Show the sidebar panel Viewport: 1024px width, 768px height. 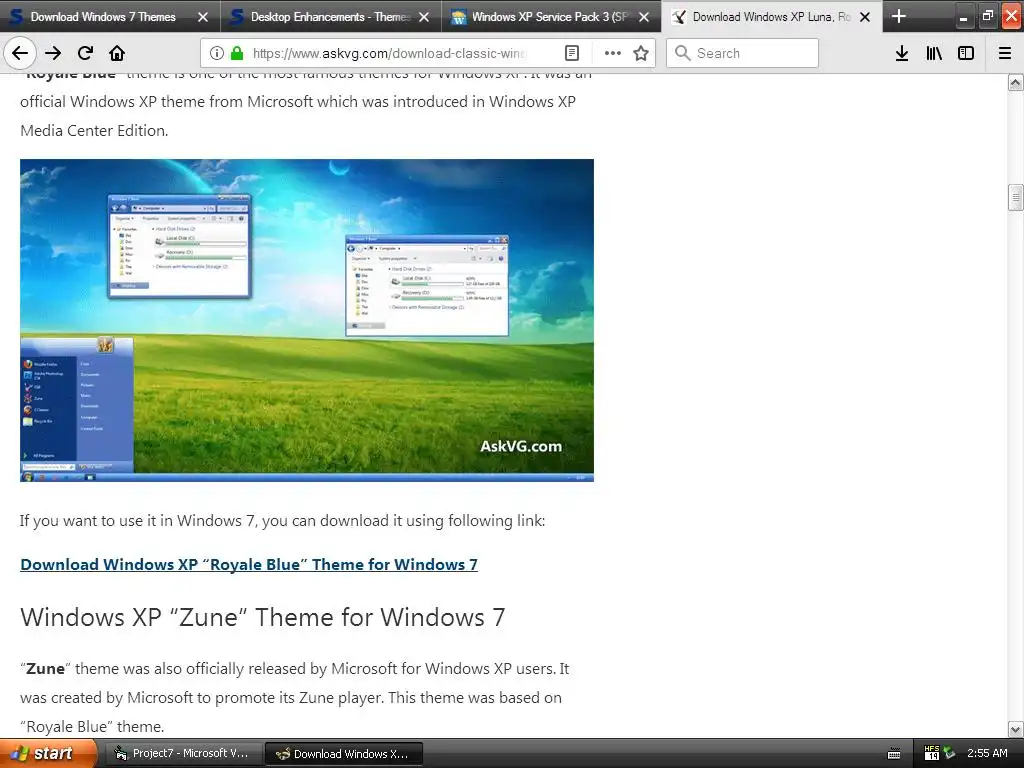coord(966,54)
